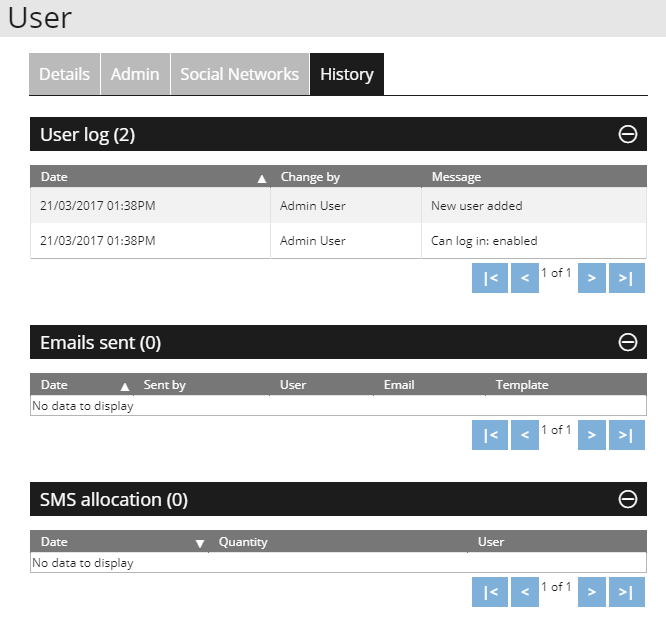666x628 pixels.
Task: Go to first page of User log
Action: 490,278
